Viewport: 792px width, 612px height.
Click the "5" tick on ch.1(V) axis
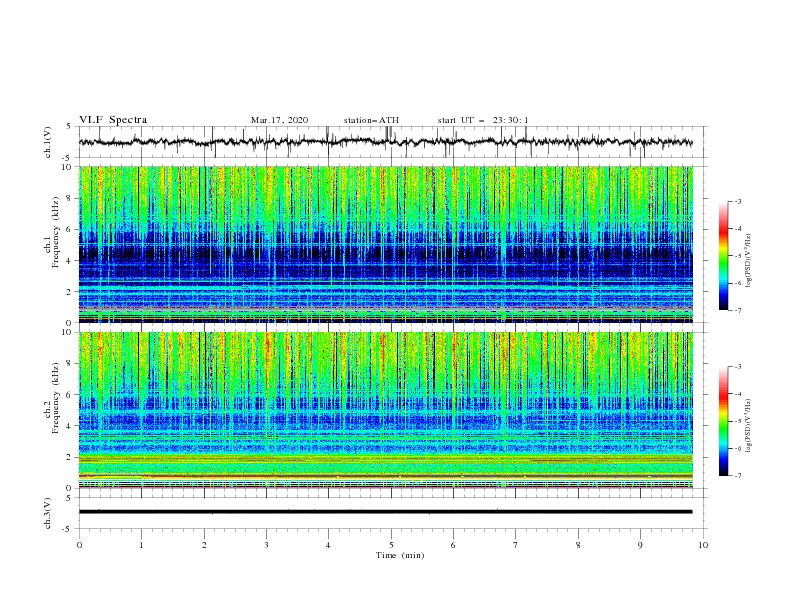(x=69, y=126)
